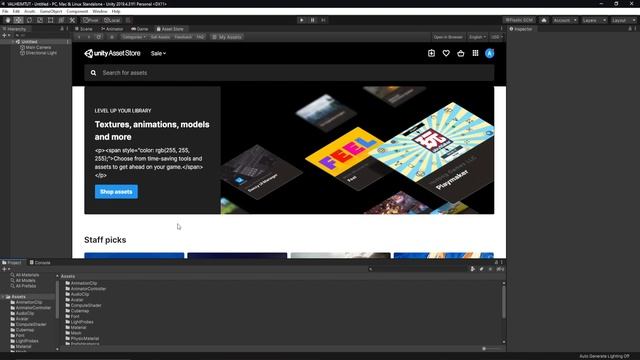
Task: Adjust the Project icon size slider
Action: point(491,349)
